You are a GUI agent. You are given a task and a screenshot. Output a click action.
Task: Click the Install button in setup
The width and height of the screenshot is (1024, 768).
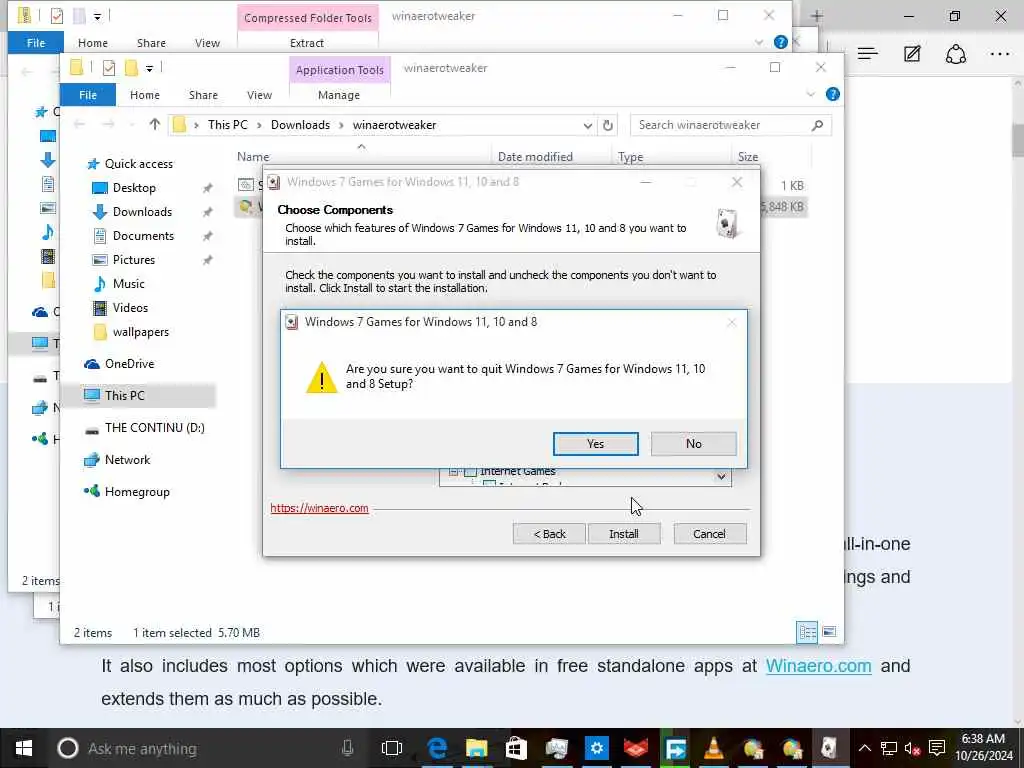(624, 534)
